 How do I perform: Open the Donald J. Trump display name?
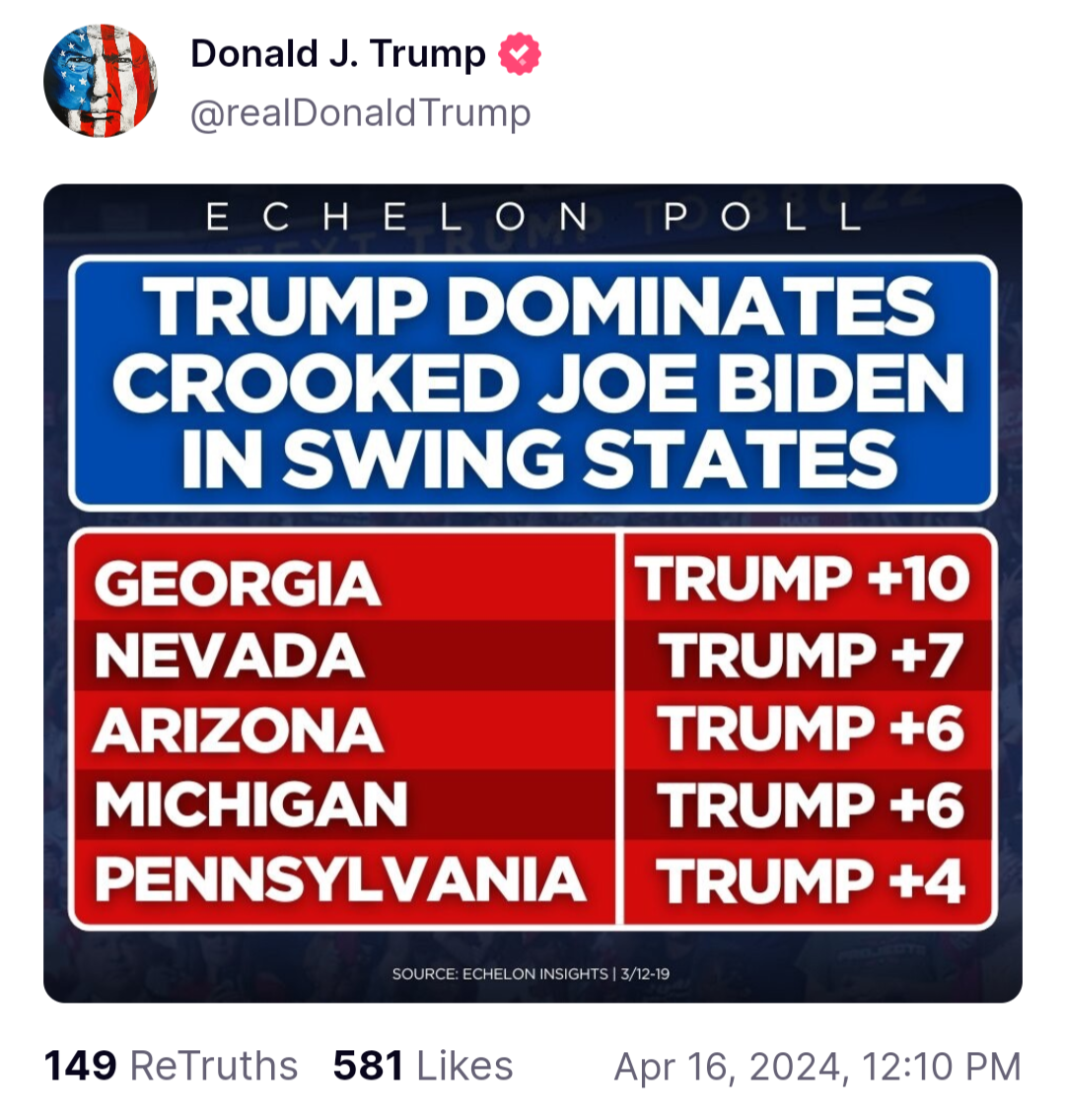pos(338,54)
